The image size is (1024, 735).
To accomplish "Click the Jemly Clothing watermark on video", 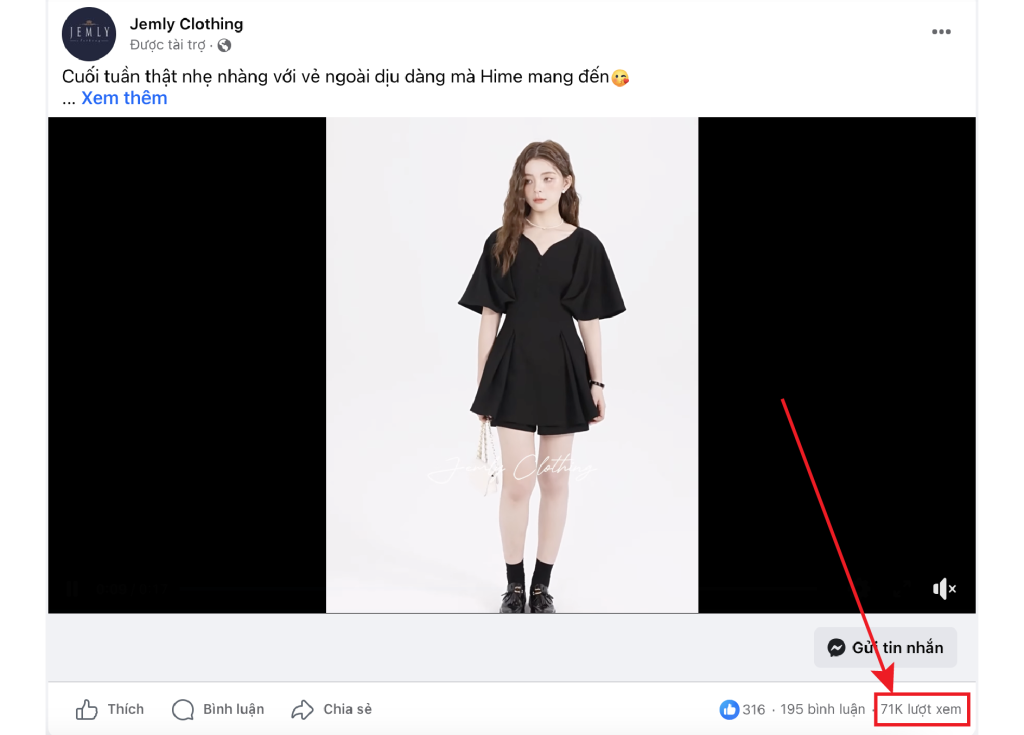I will 511,468.
